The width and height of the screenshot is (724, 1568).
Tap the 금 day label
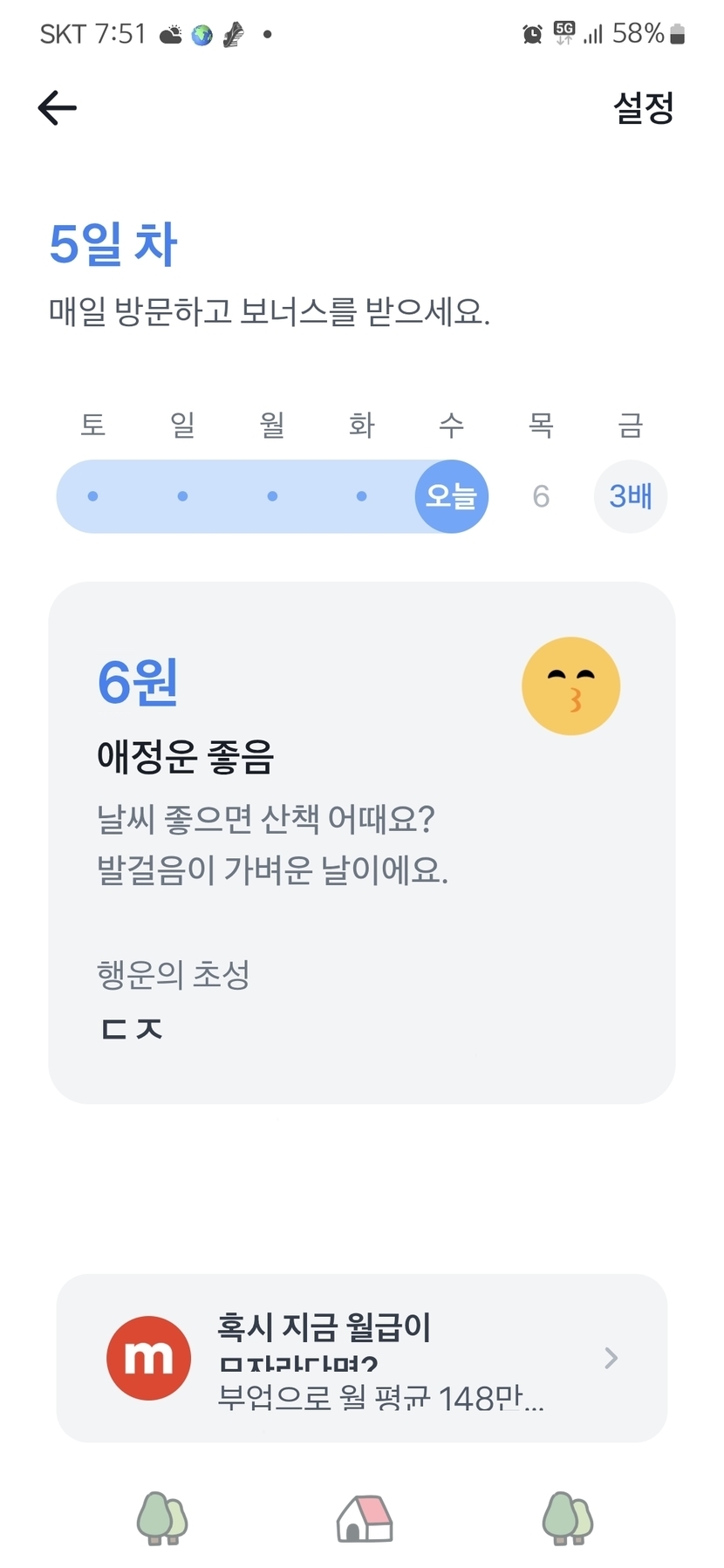[630, 425]
